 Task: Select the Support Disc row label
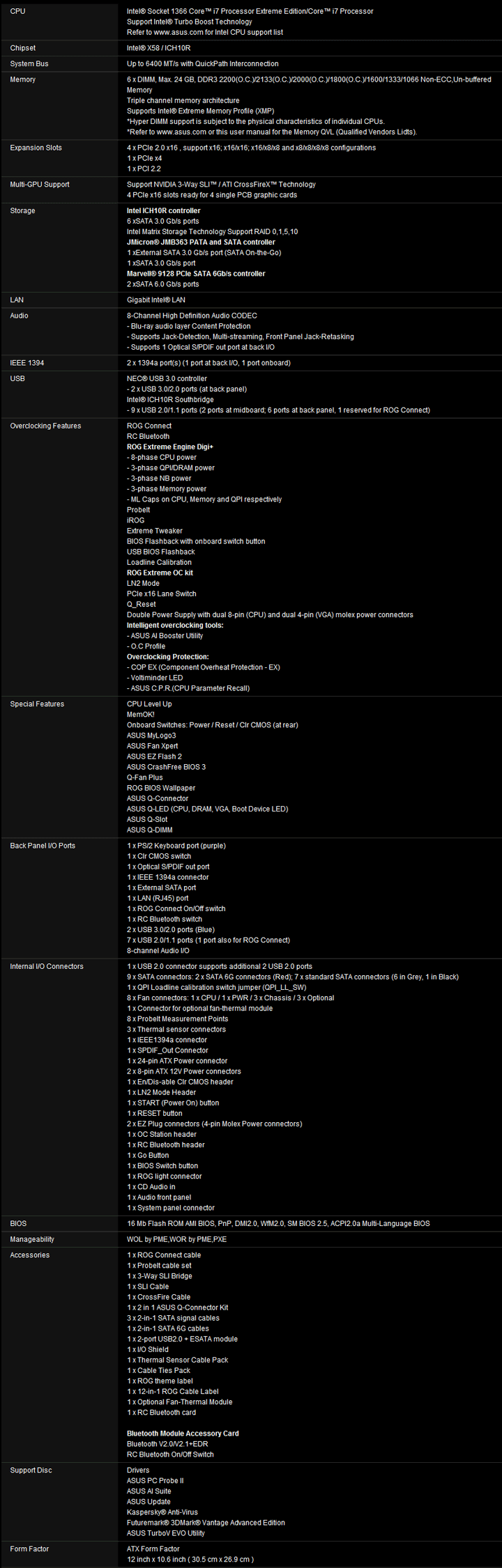click(31, 1470)
